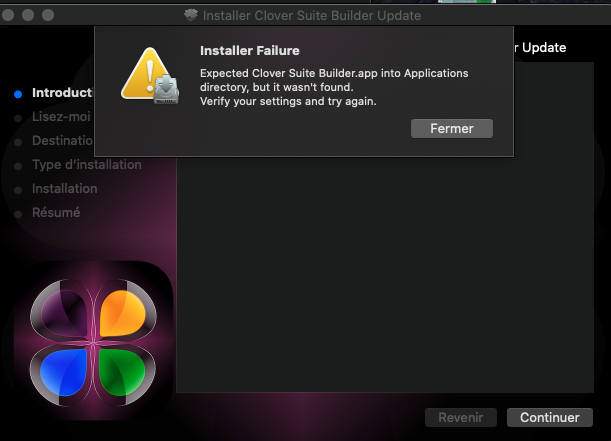The image size is (611, 441).
Task: Click the first gray window control button
Action: pyautogui.click(x=8, y=15)
